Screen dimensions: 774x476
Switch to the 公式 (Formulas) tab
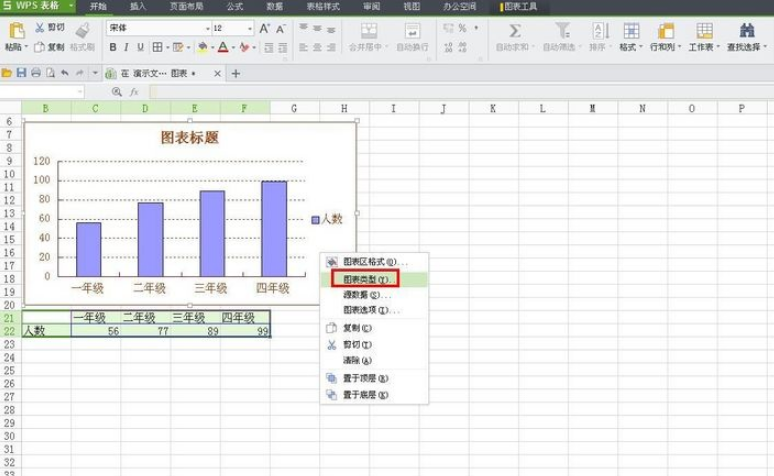click(235, 6)
